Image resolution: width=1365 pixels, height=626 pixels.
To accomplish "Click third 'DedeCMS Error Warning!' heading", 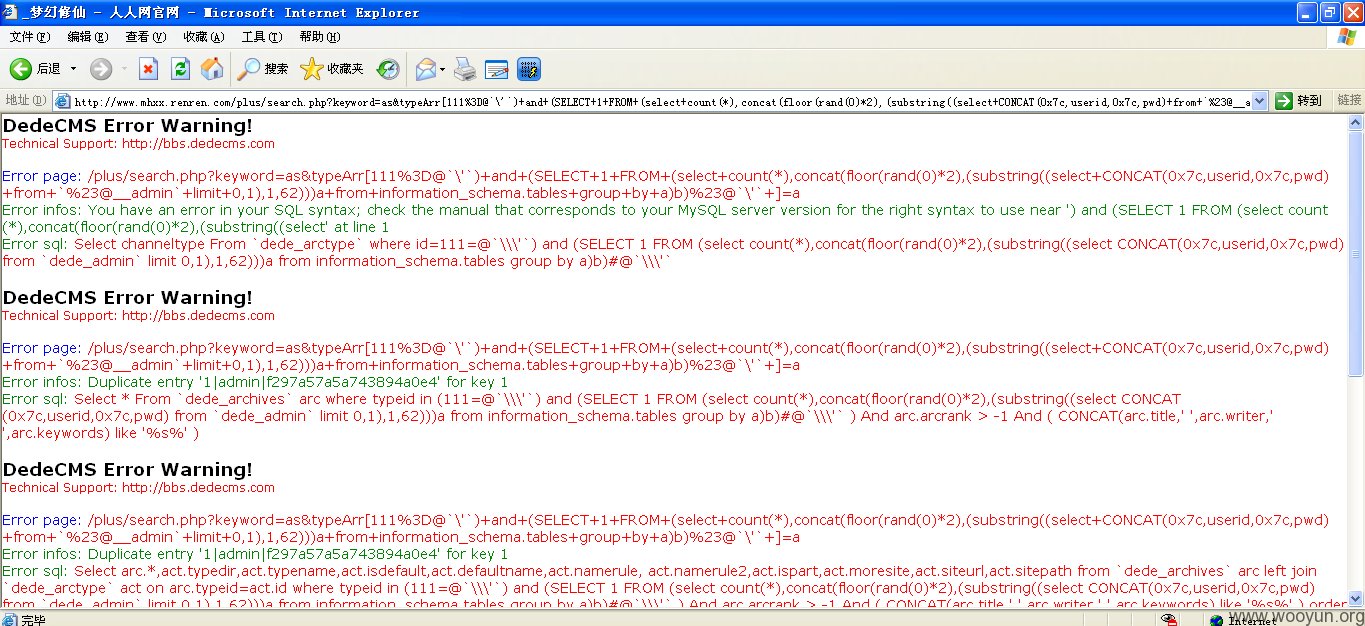I will pos(127,469).
